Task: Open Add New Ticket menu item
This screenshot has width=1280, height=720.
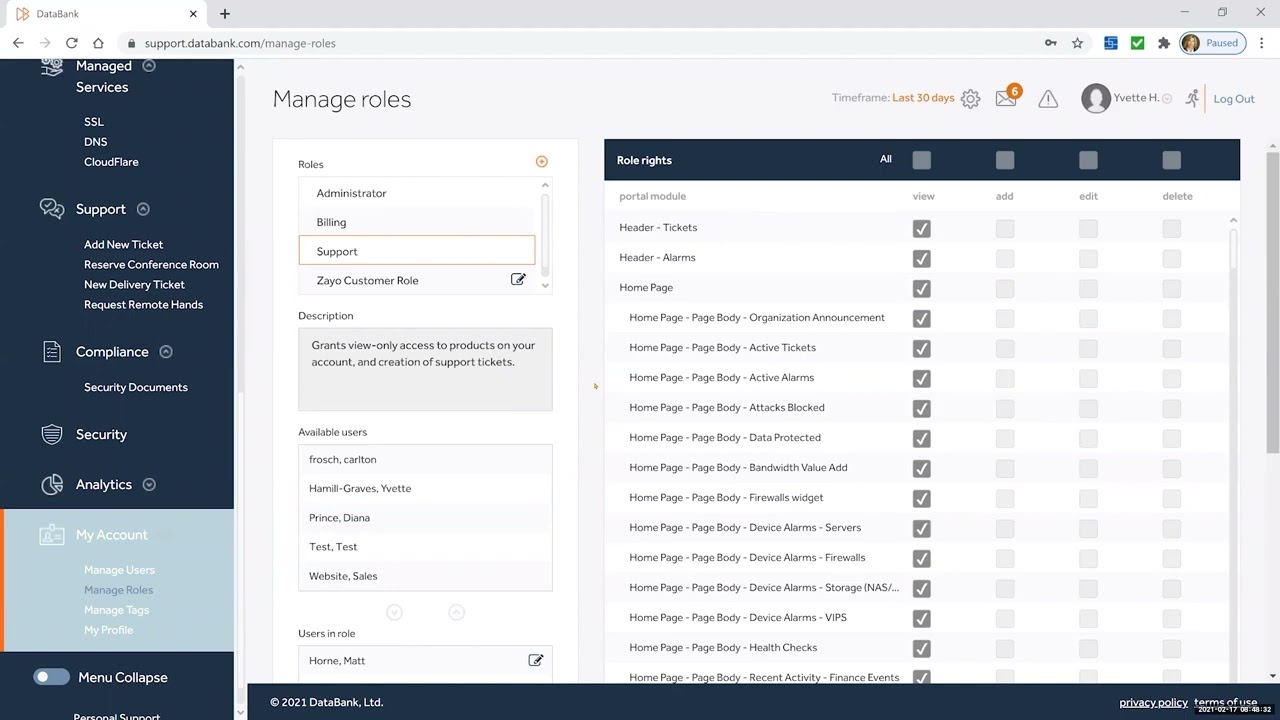Action: coord(123,244)
